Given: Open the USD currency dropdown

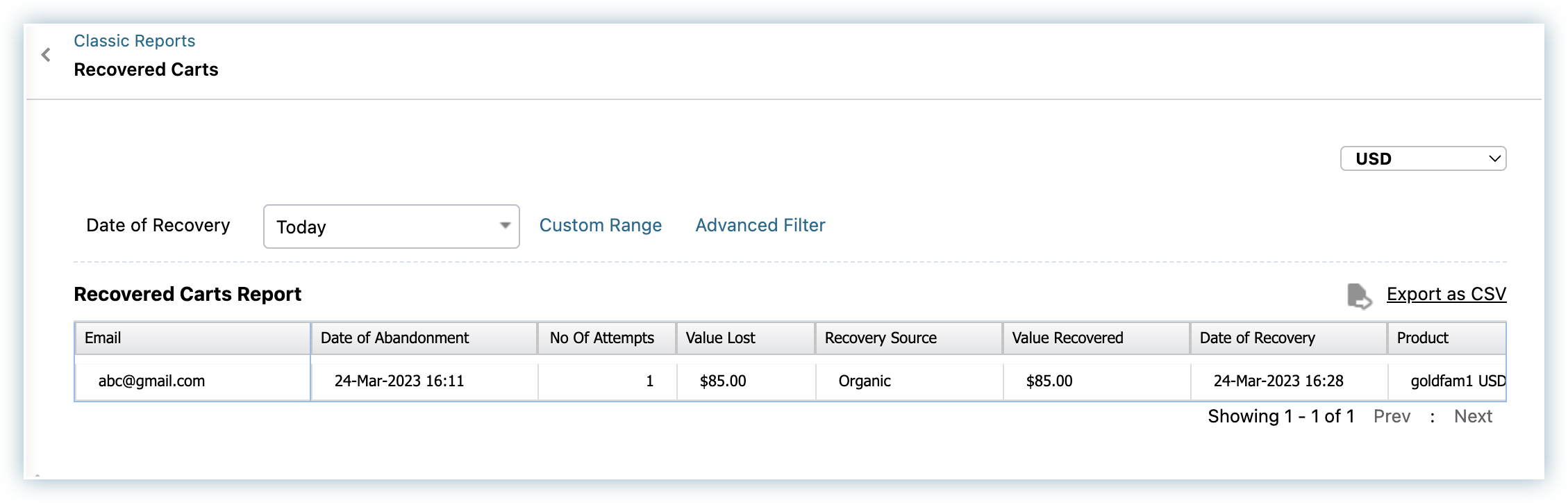Looking at the screenshot, I should pyautogui.click(x=1422, y=158).
